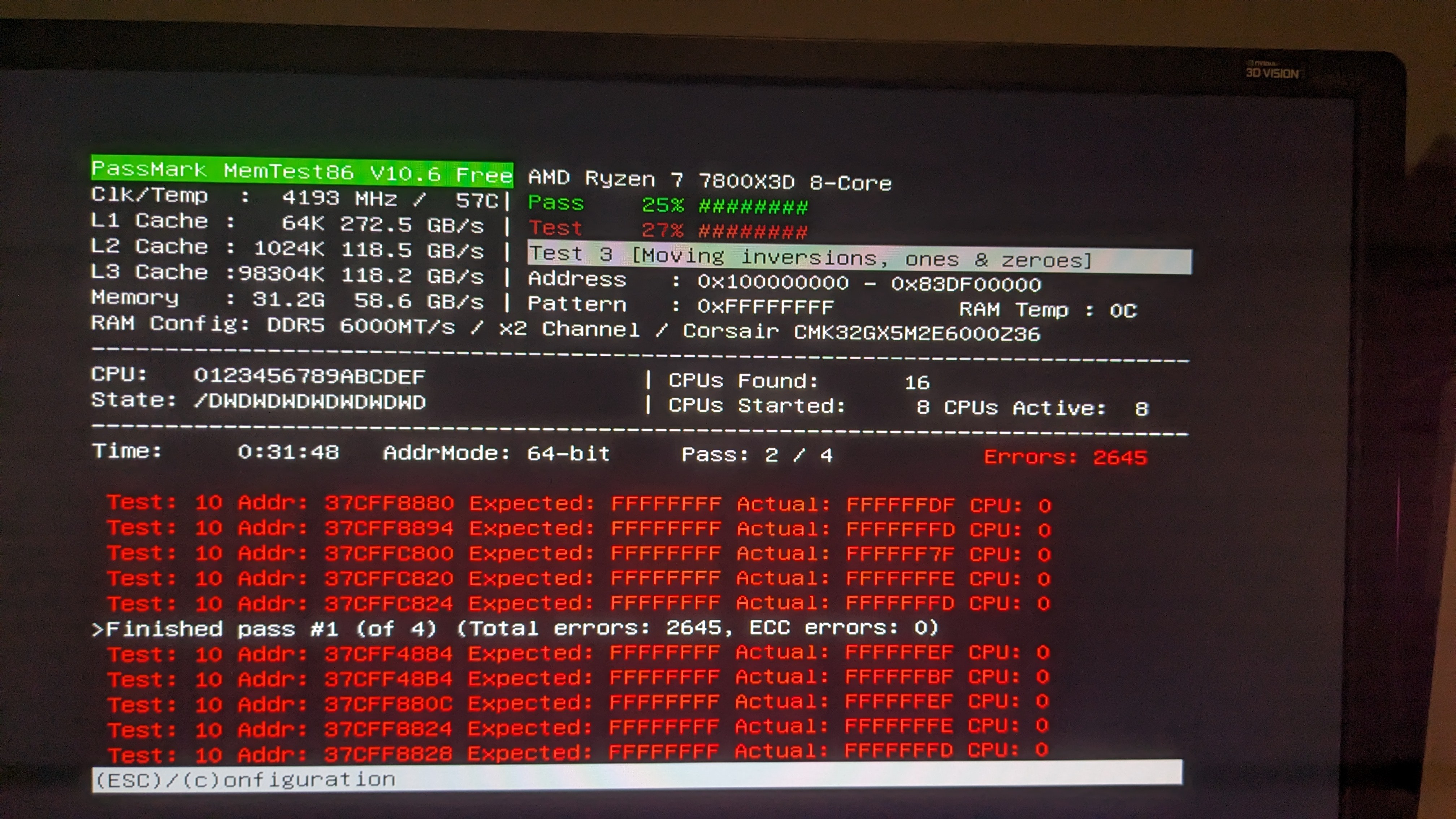Click the error row with Addr 37CFF8894

[x=579, y=528]
